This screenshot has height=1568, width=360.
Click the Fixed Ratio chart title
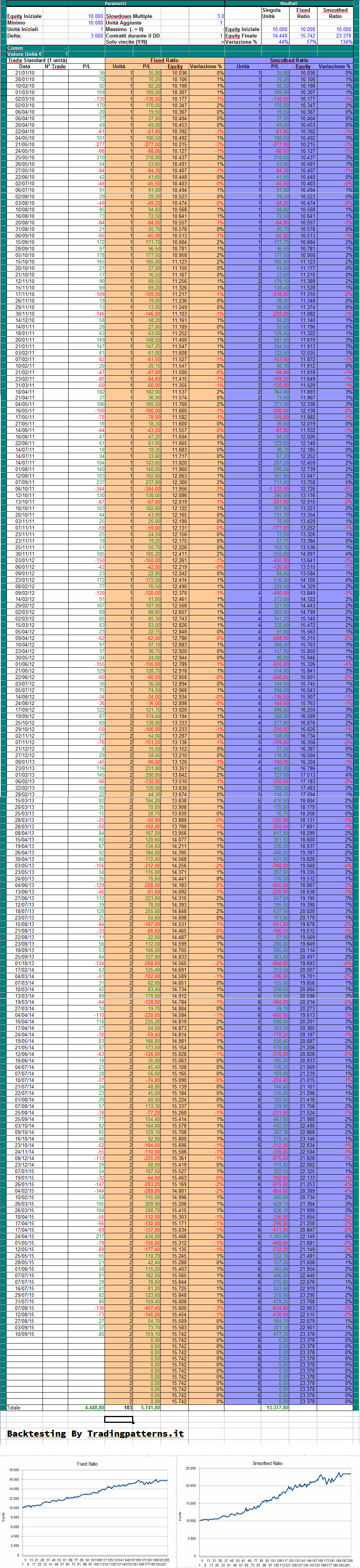pyautogui.click(x=87, y=1463)
